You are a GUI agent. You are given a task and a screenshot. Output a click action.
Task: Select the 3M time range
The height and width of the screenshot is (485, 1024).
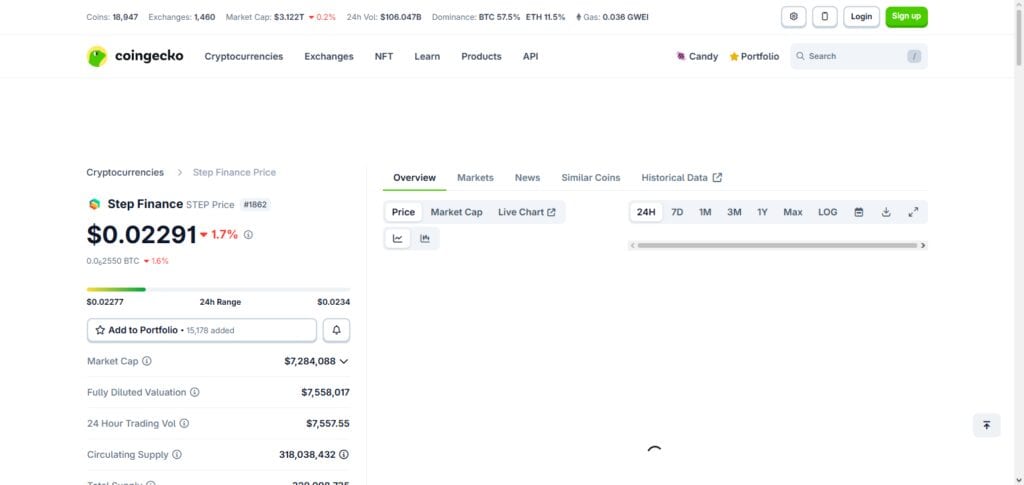click(x=734, y=212)
